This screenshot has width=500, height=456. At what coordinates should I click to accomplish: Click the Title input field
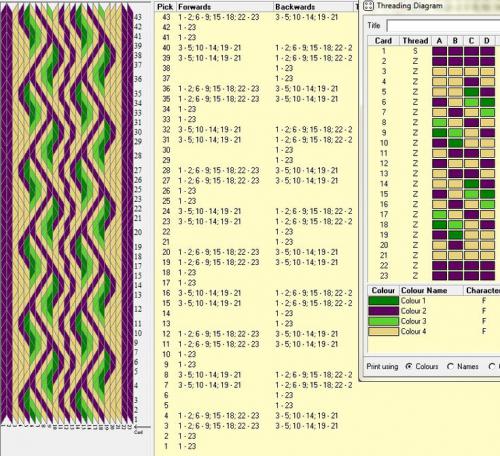click(443, 26)
